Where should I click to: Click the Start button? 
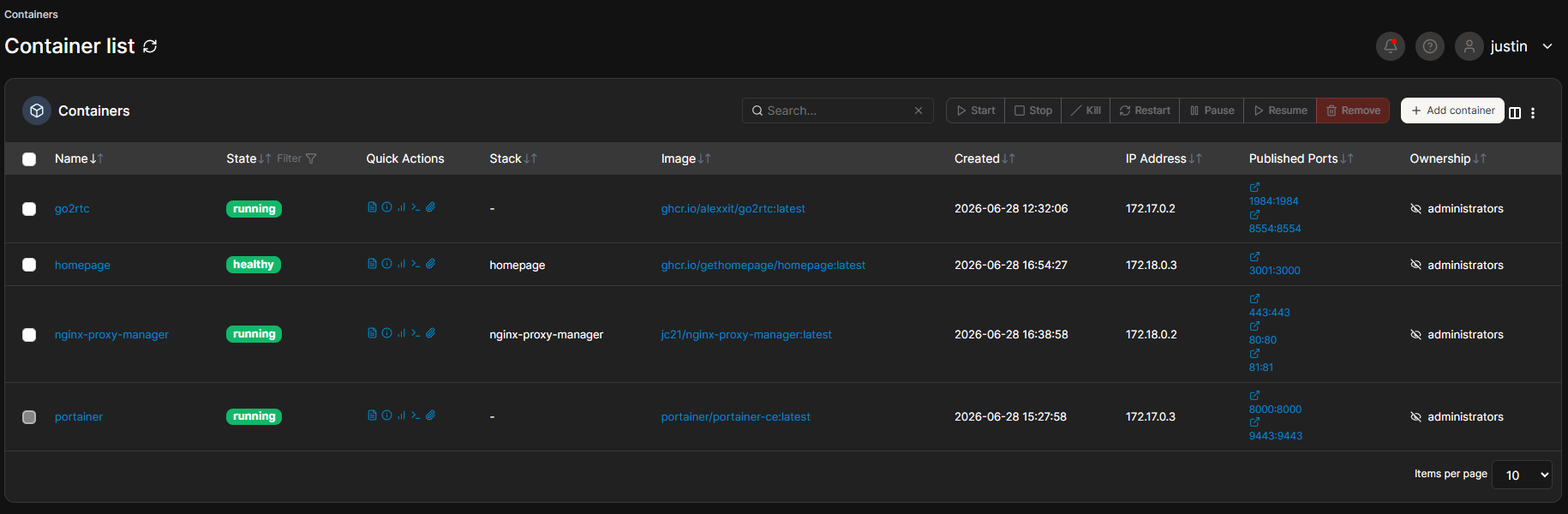click(976, 111)
